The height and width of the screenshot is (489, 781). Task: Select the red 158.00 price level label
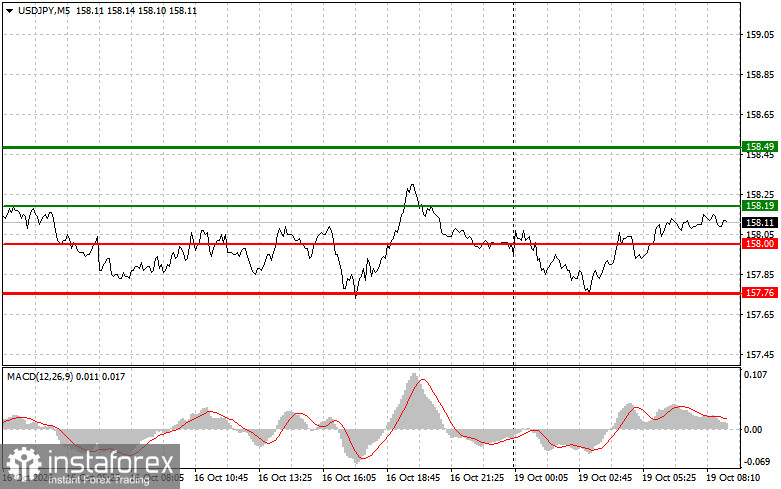click(x=760, y=244)
